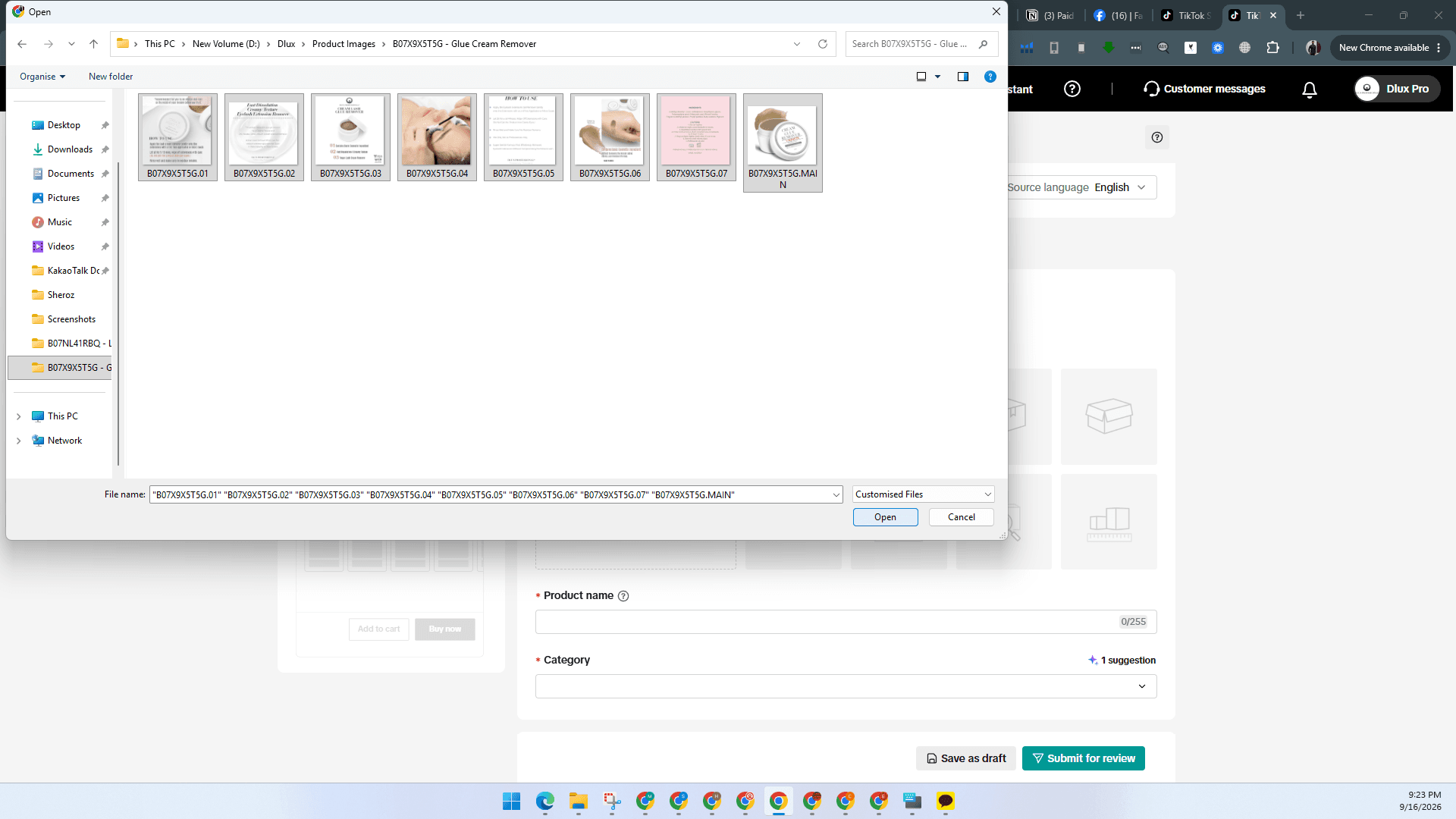Image resolution: width=1456 pixels, height=819 pixels.
Task: Change view layout icon
Action: pos(921,77)
